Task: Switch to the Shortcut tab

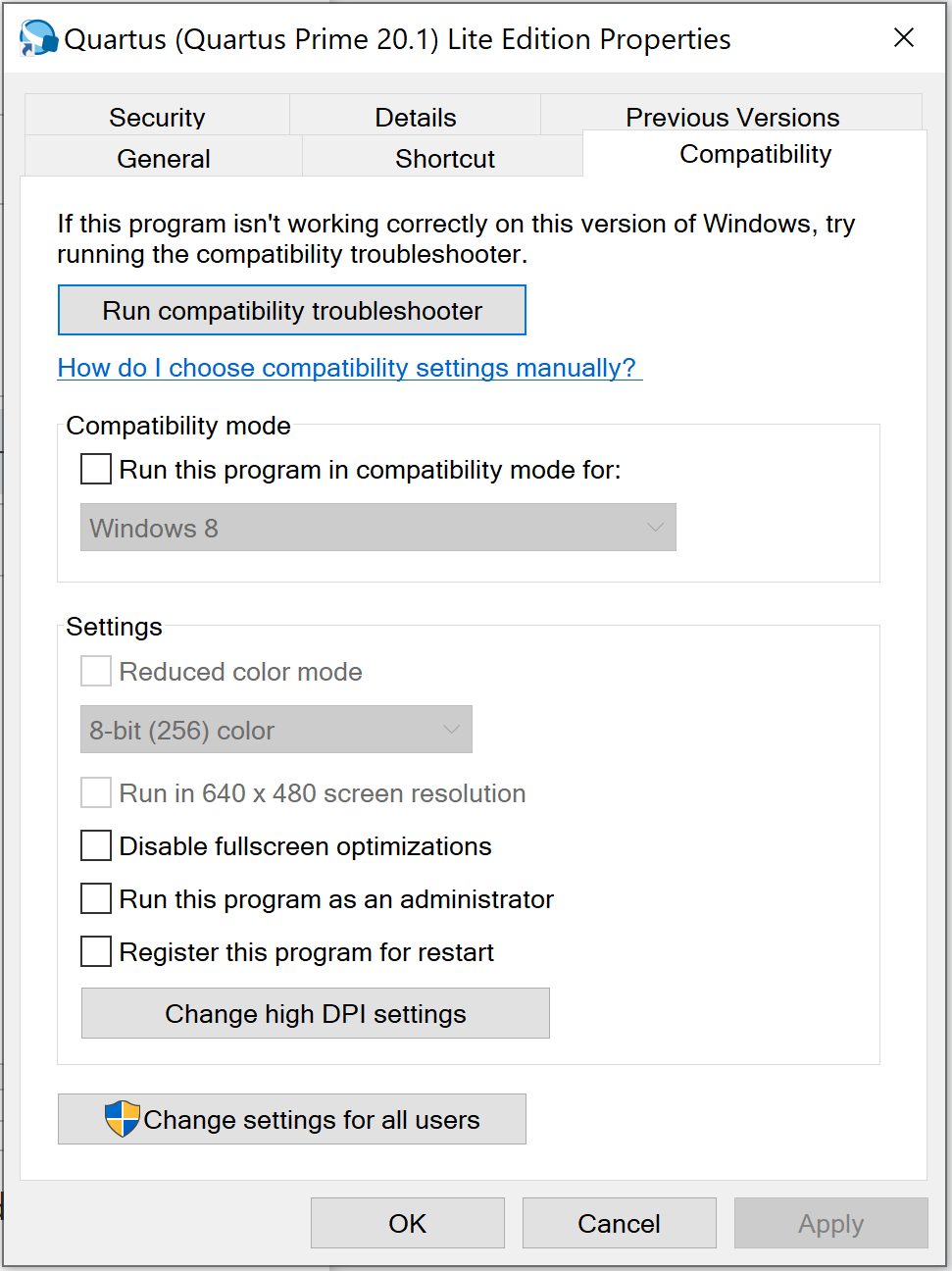Action: click(x=445, y=158)
